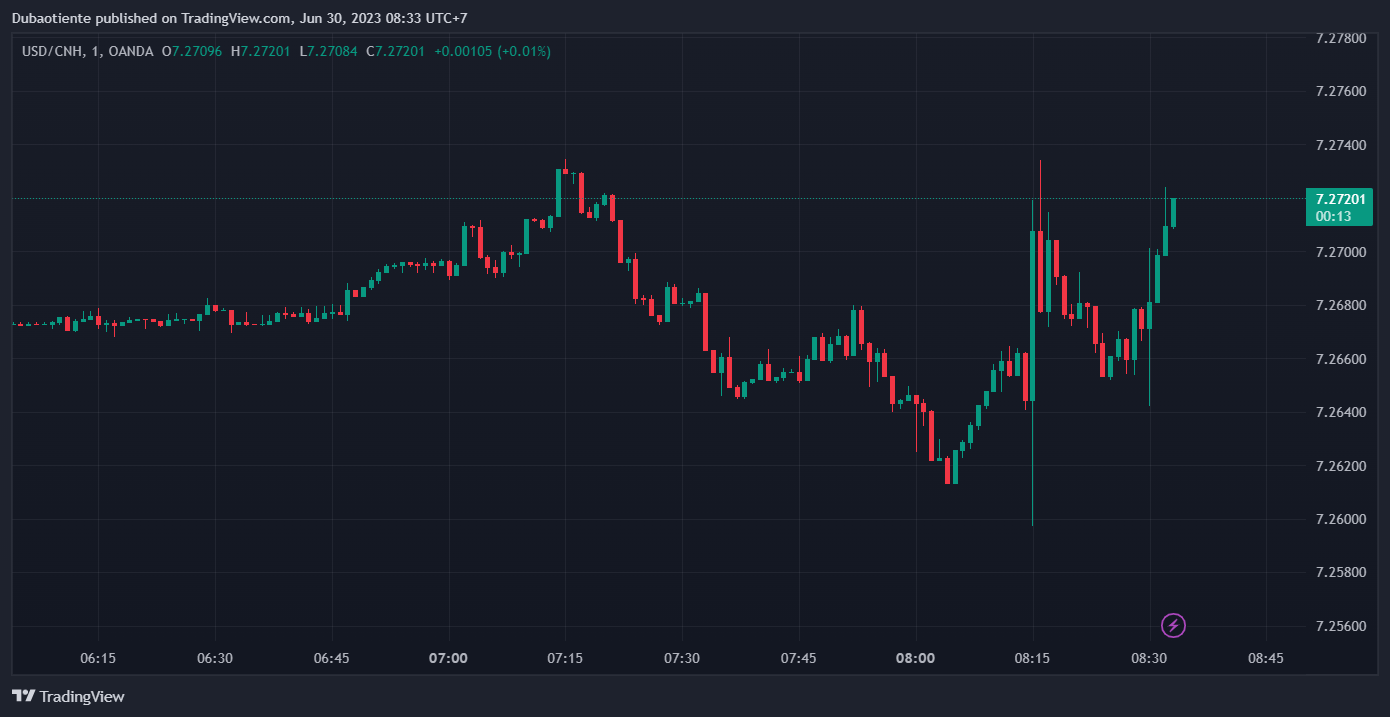Click the 7.27800 price scale label
This screenshot has width=1390, height=717.
coord(1340,38)
